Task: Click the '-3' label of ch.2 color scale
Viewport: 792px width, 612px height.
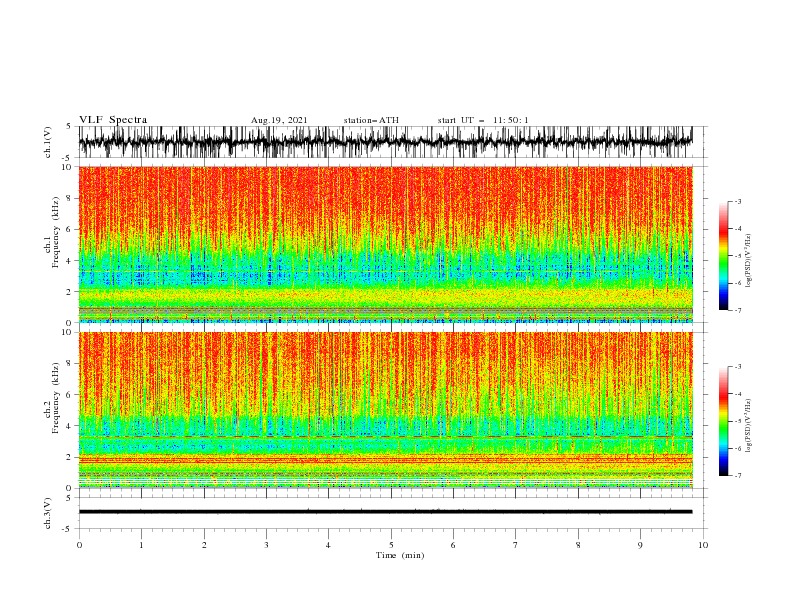Action: click(x=737, y=367)
